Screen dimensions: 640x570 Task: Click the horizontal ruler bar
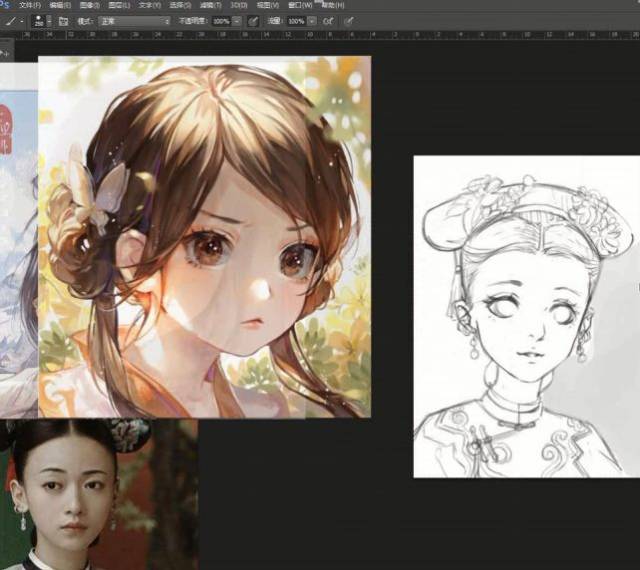[327, 36]
